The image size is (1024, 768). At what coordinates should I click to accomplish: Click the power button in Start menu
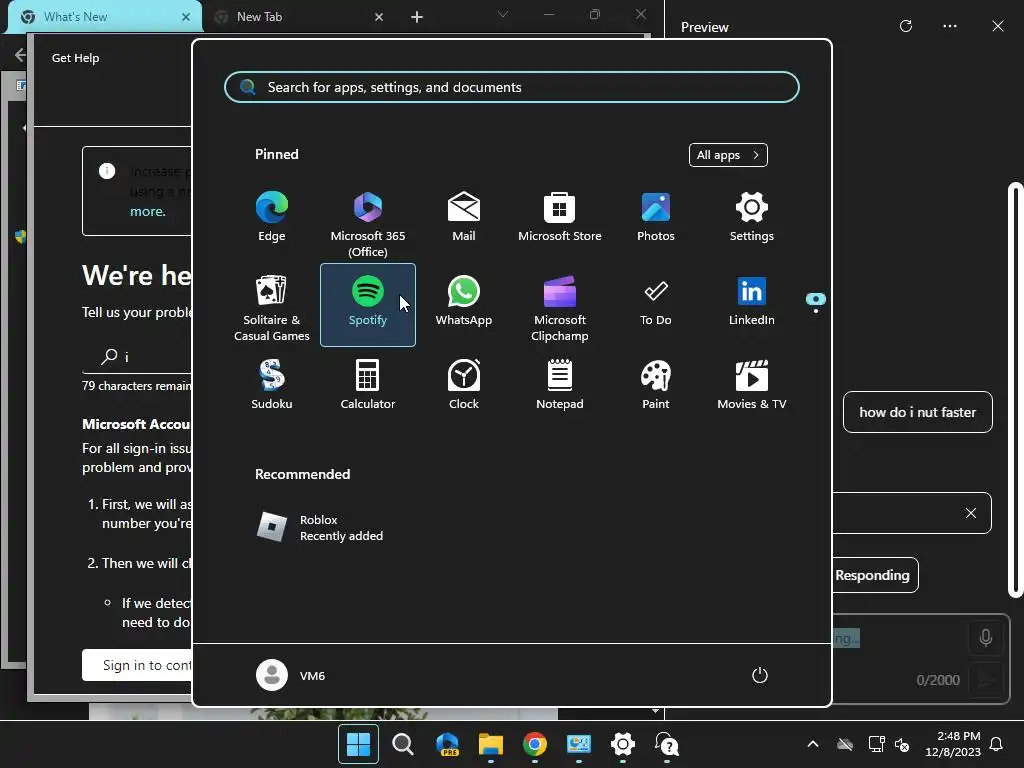[x=760, y=675]
